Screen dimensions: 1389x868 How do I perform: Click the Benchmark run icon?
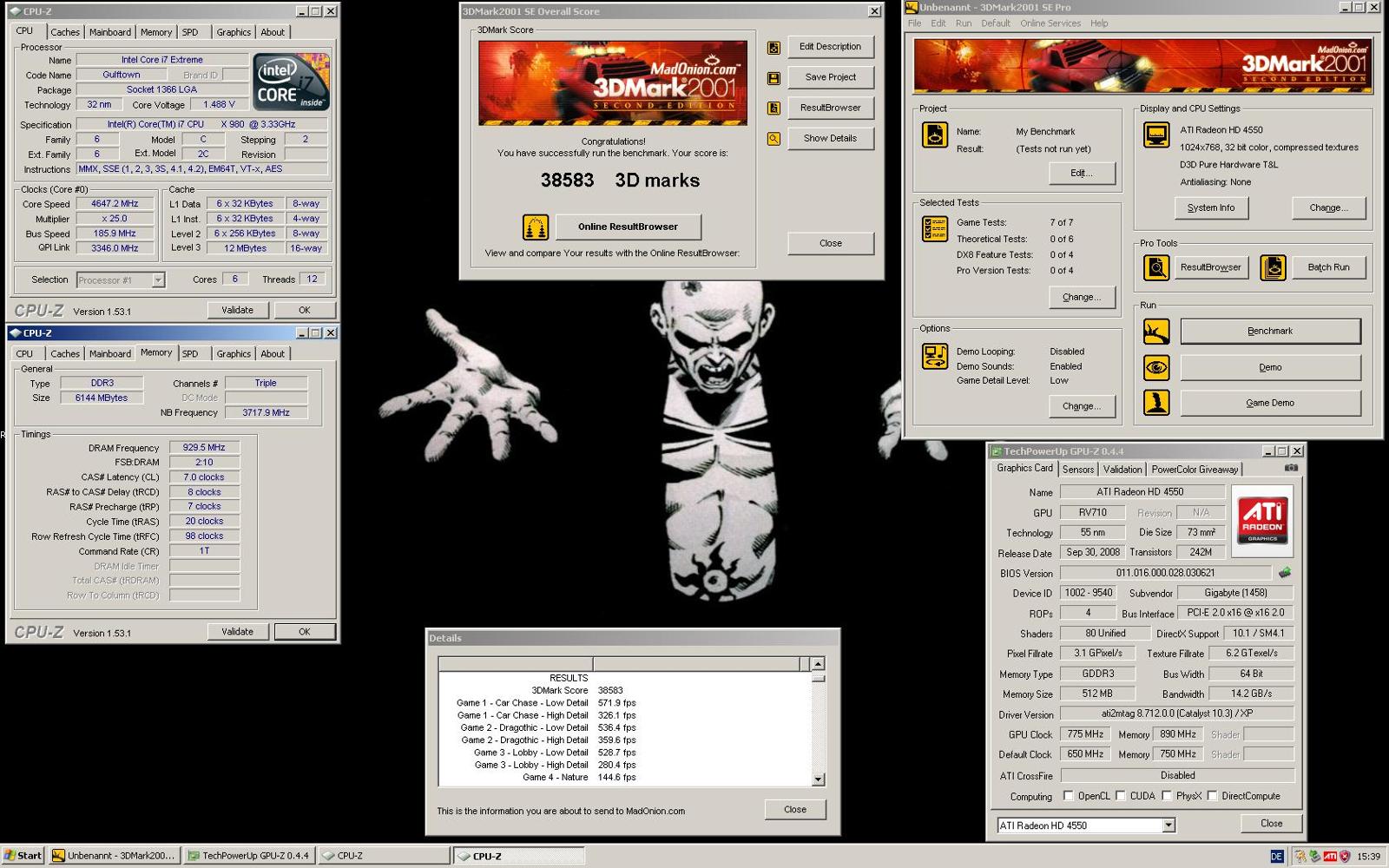[1156, 332]
